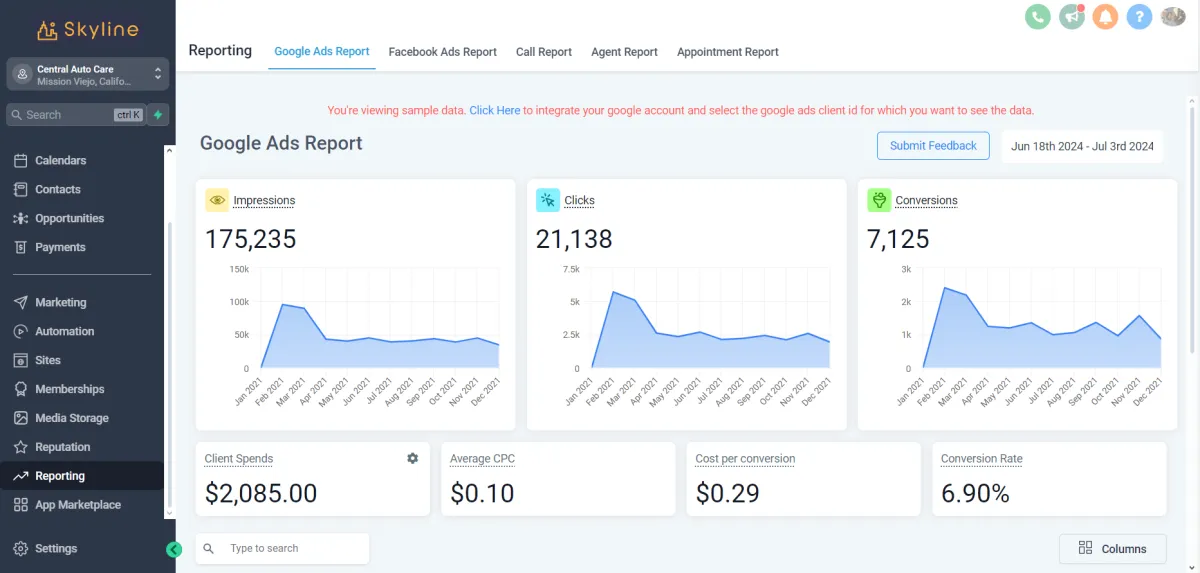Image resolution: width=1200 pixels, height=573 pixels.
Task: Switch to Call Report tab
Action: [x=544, y=52]
